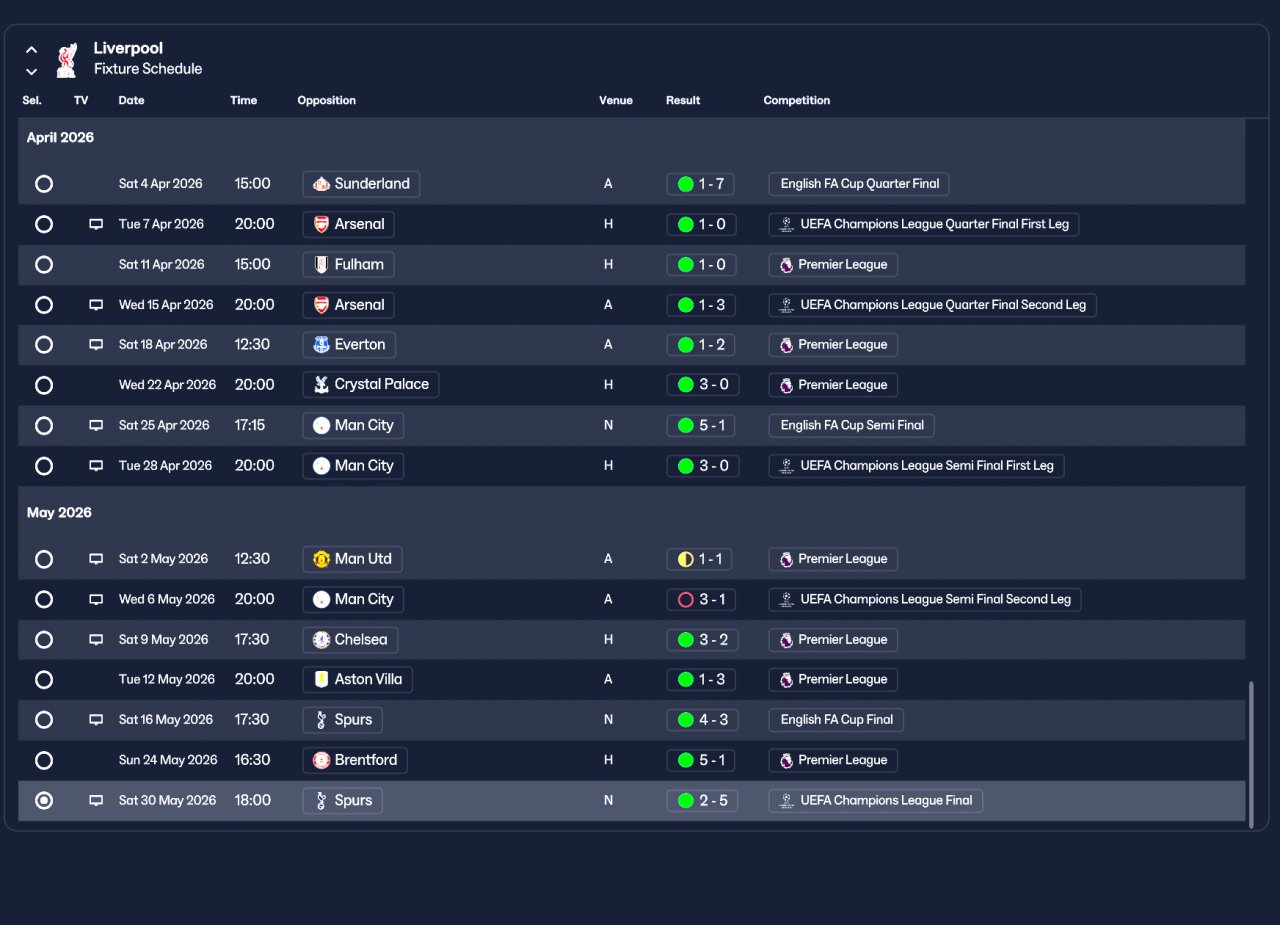Screen dimensions: 1280x925
Task: Click the TV icon on FA Cup Final row
Action: tap(96, 719)
